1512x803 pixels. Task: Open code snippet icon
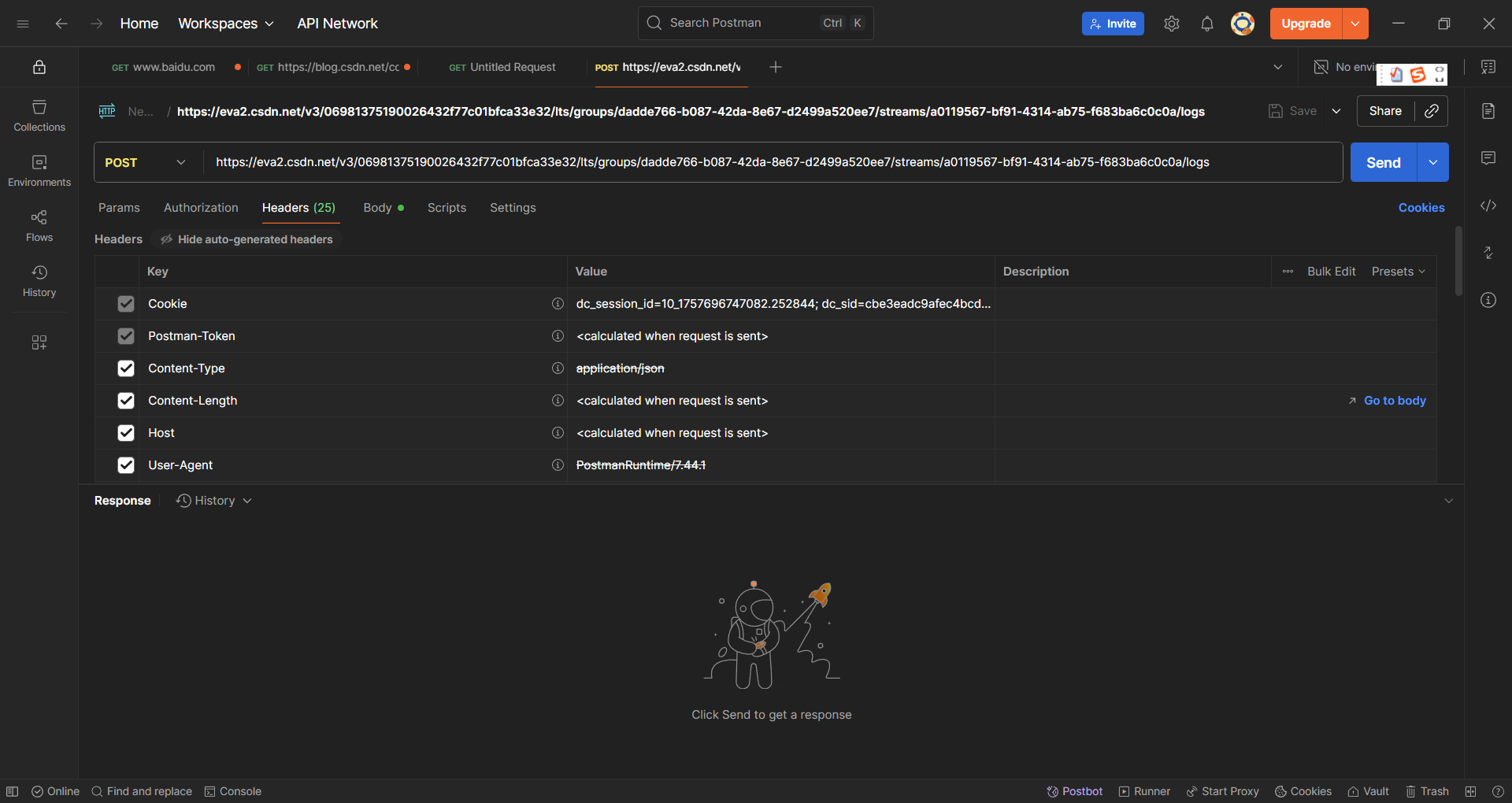click(x=1488, y=205)
